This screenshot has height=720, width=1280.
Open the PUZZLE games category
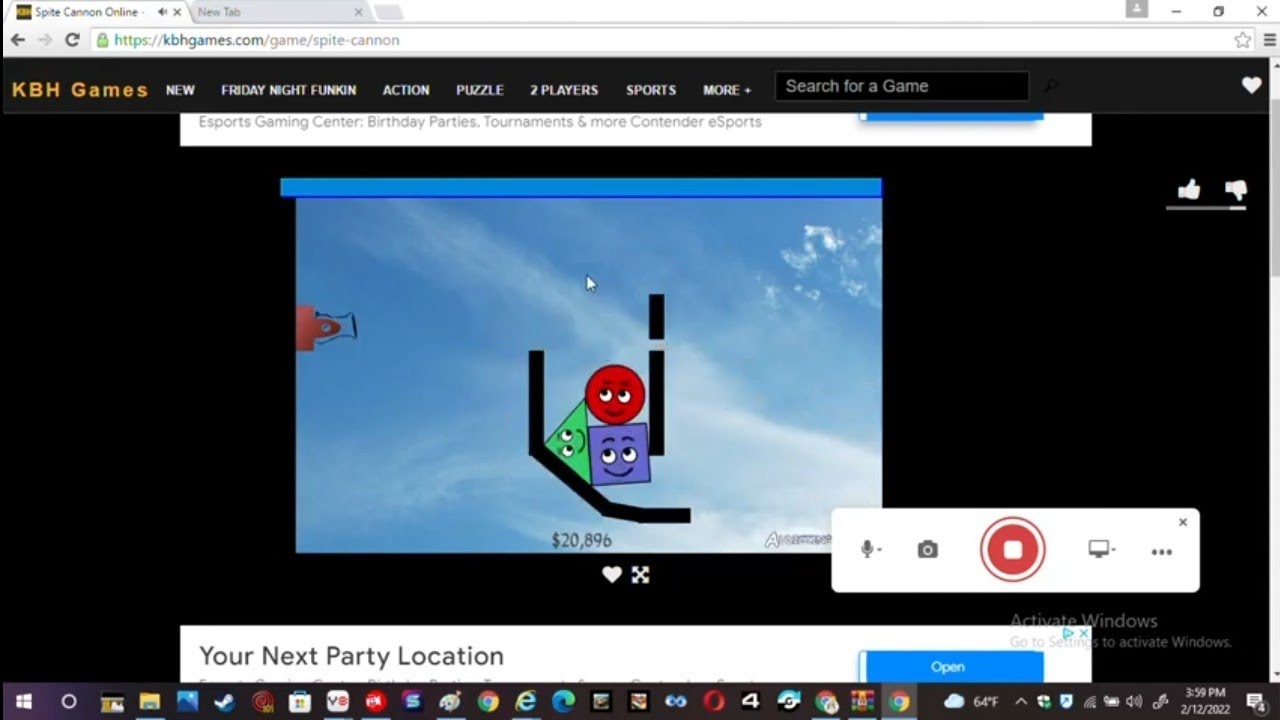pyautogui.click(x=480, y=90)
